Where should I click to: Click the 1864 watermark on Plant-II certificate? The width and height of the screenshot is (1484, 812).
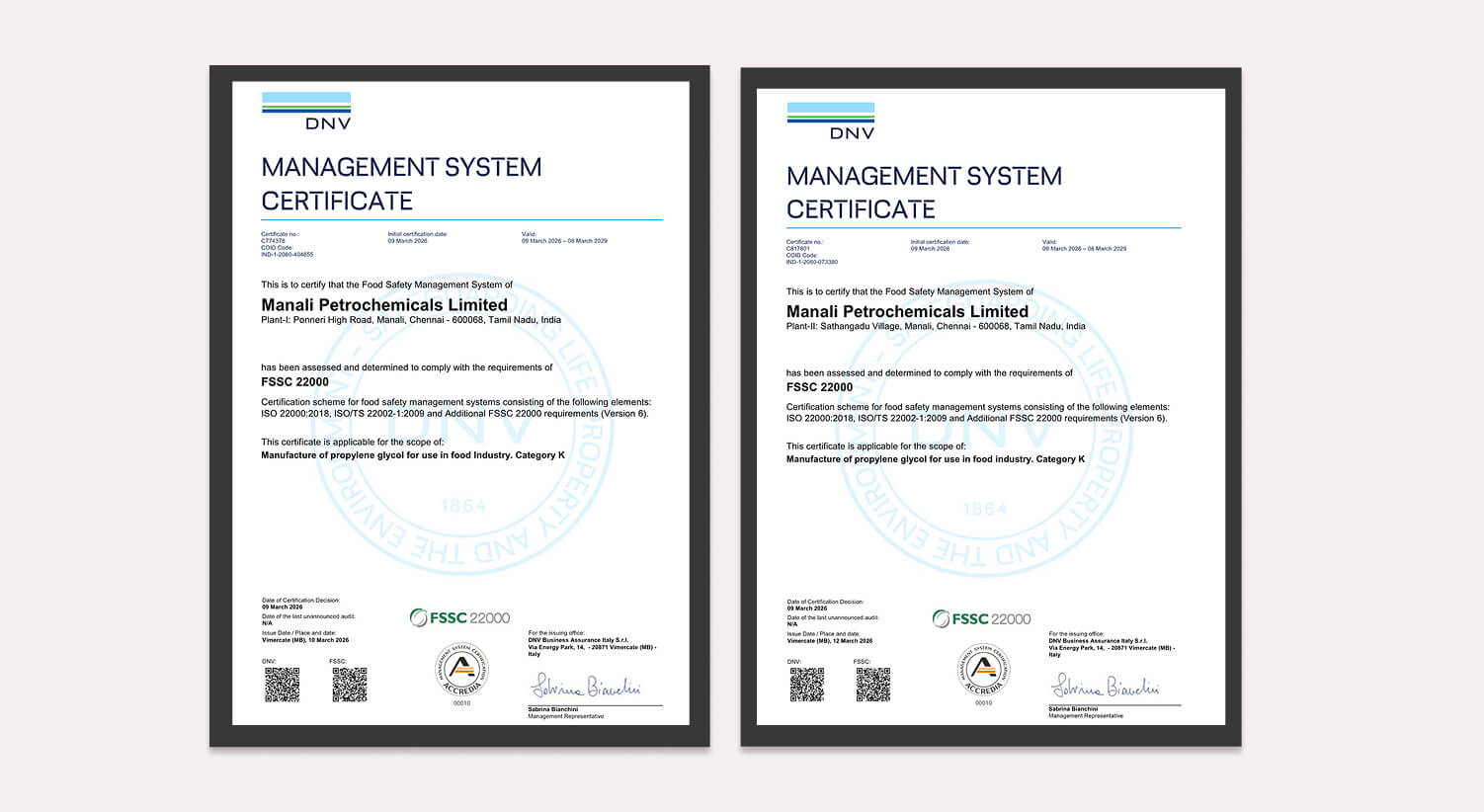[985, 509]
